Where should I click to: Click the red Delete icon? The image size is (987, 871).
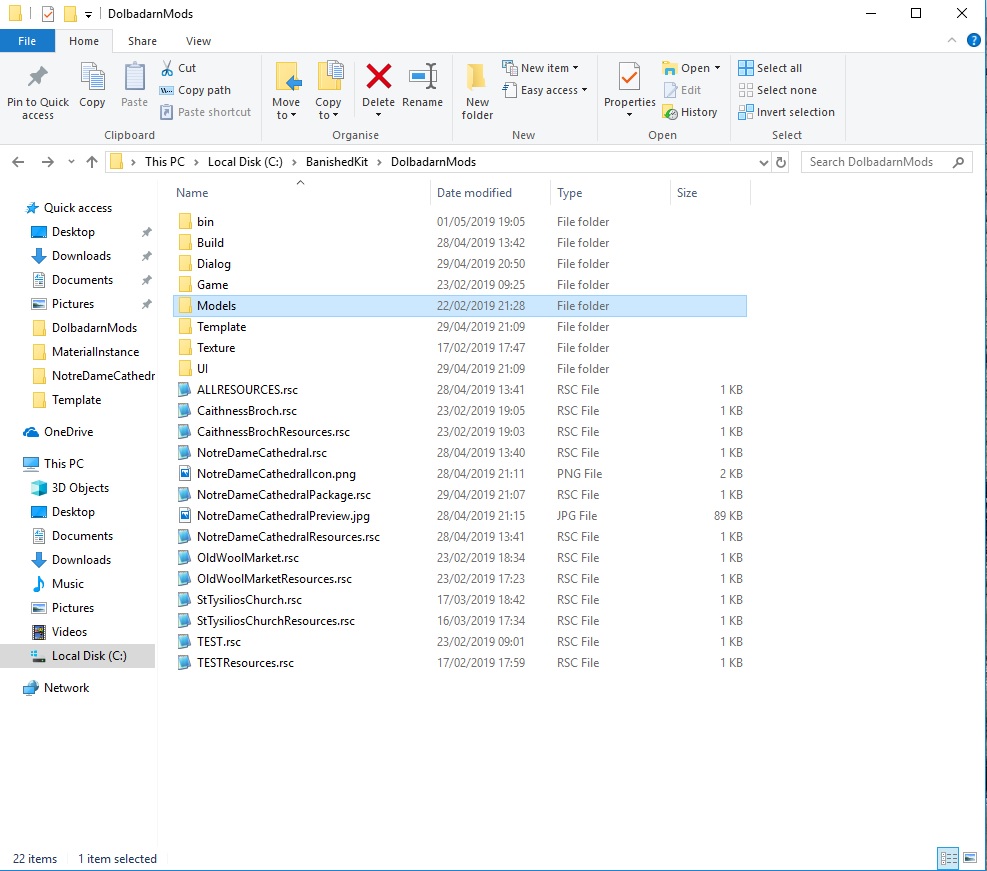378,77
